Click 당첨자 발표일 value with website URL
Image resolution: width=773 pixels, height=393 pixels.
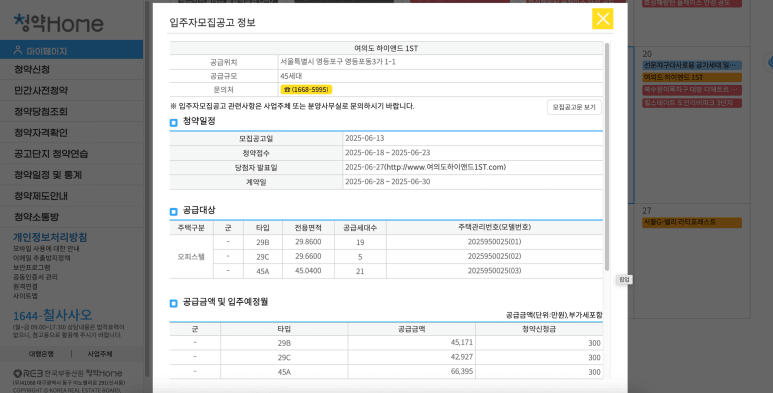[x=425, y=167]
